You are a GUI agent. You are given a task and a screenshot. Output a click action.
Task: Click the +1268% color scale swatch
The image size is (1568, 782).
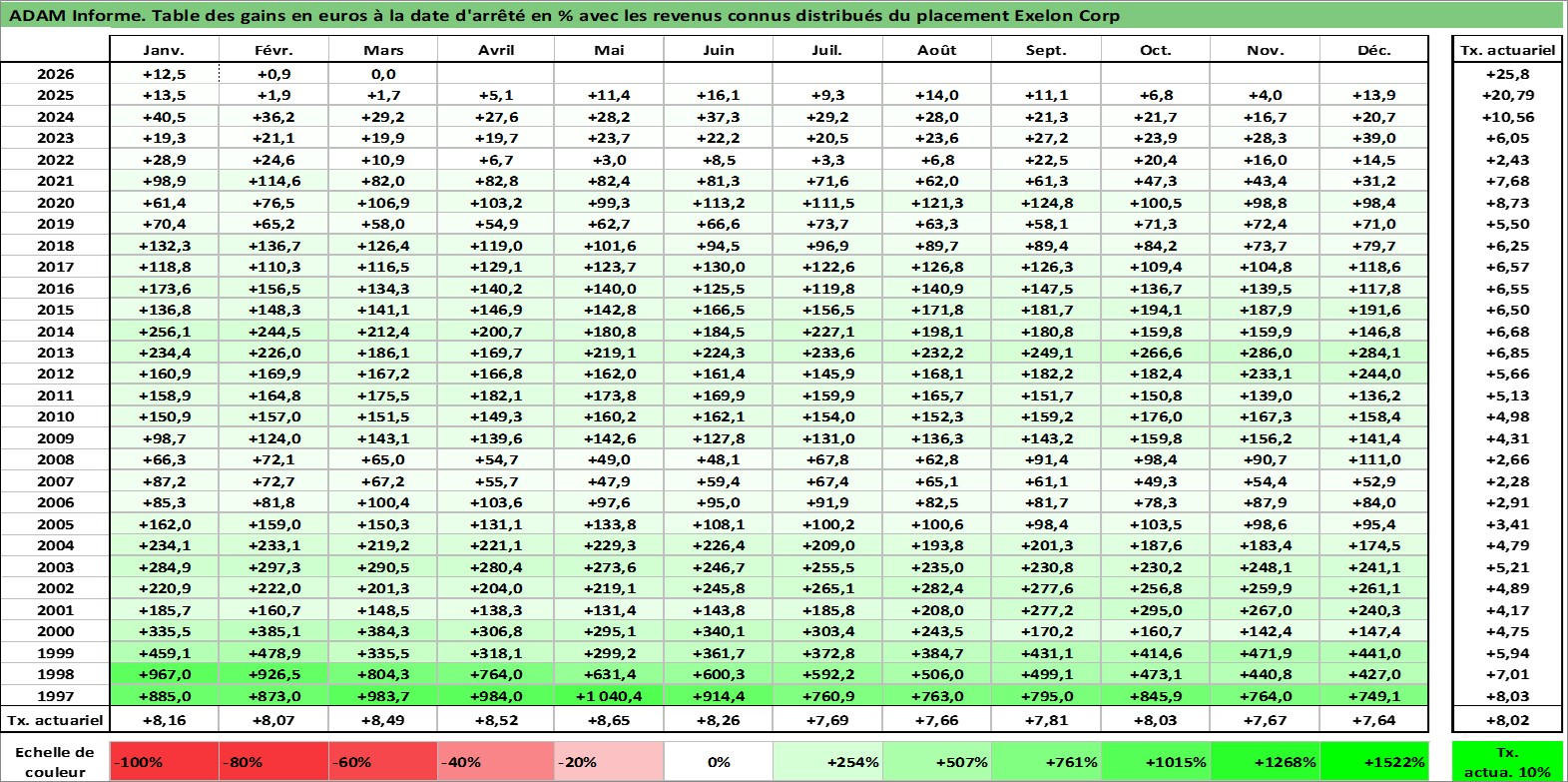pyautogui.click(x=1266, y=761)
